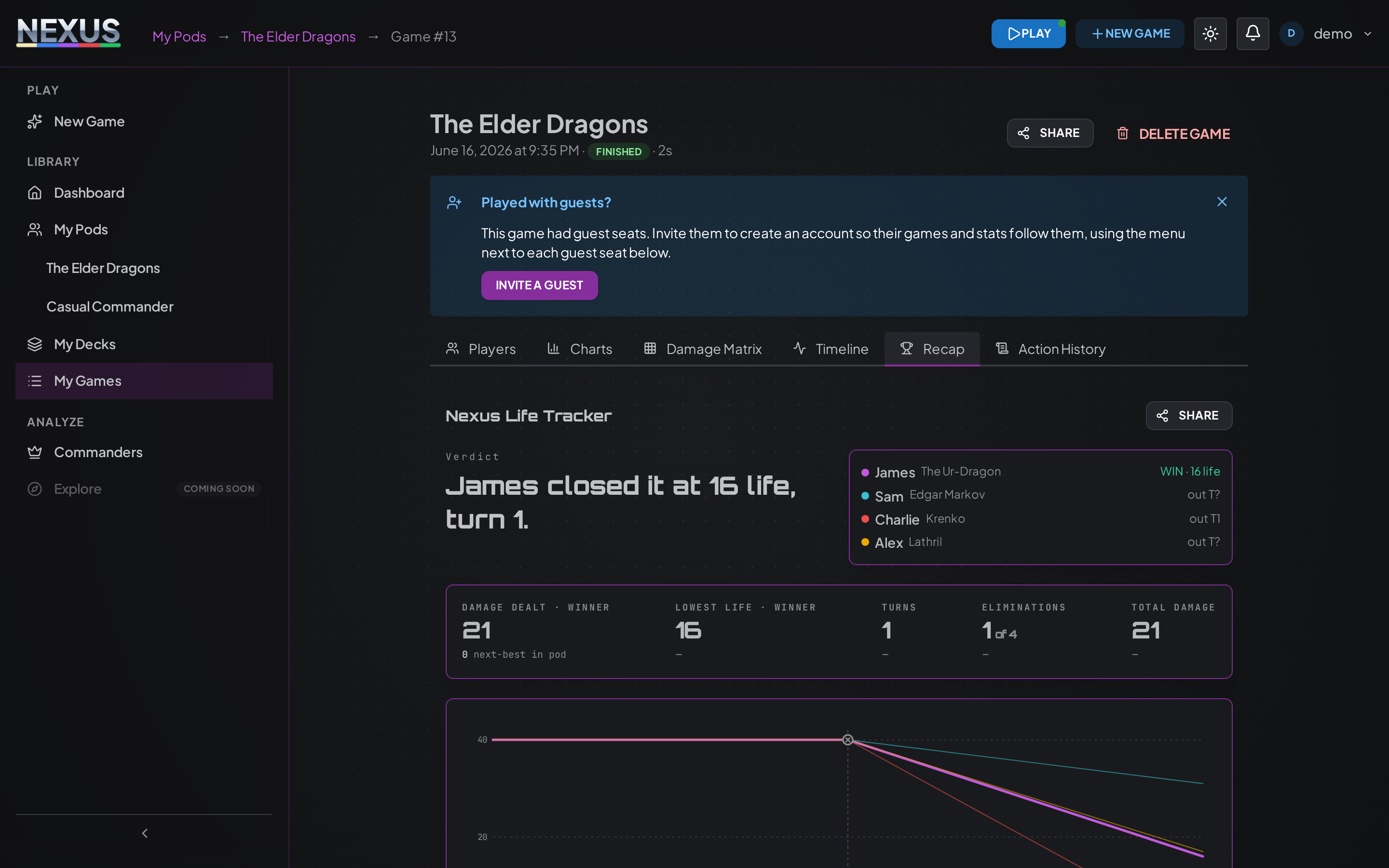The height and width of the screenshot is (868, 1389).
Task: Click the FINISHED status badge
Action: [618, 151]
